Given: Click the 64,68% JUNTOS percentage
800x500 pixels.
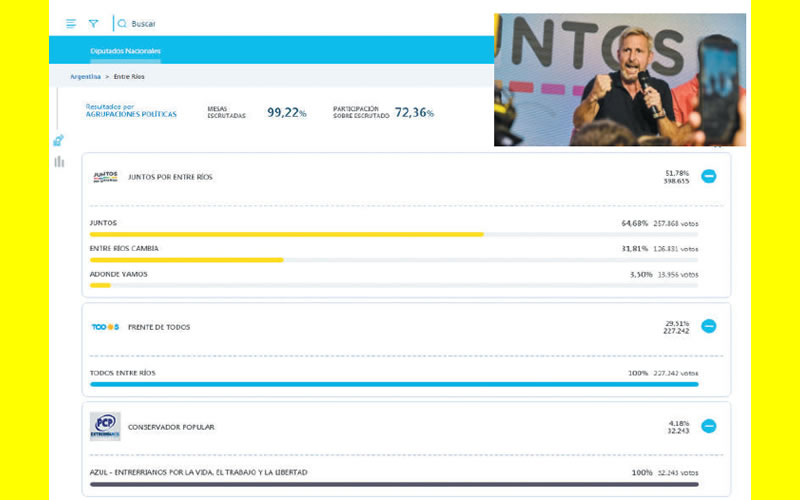Looking at the screenshot, I should tap(635, 223).
